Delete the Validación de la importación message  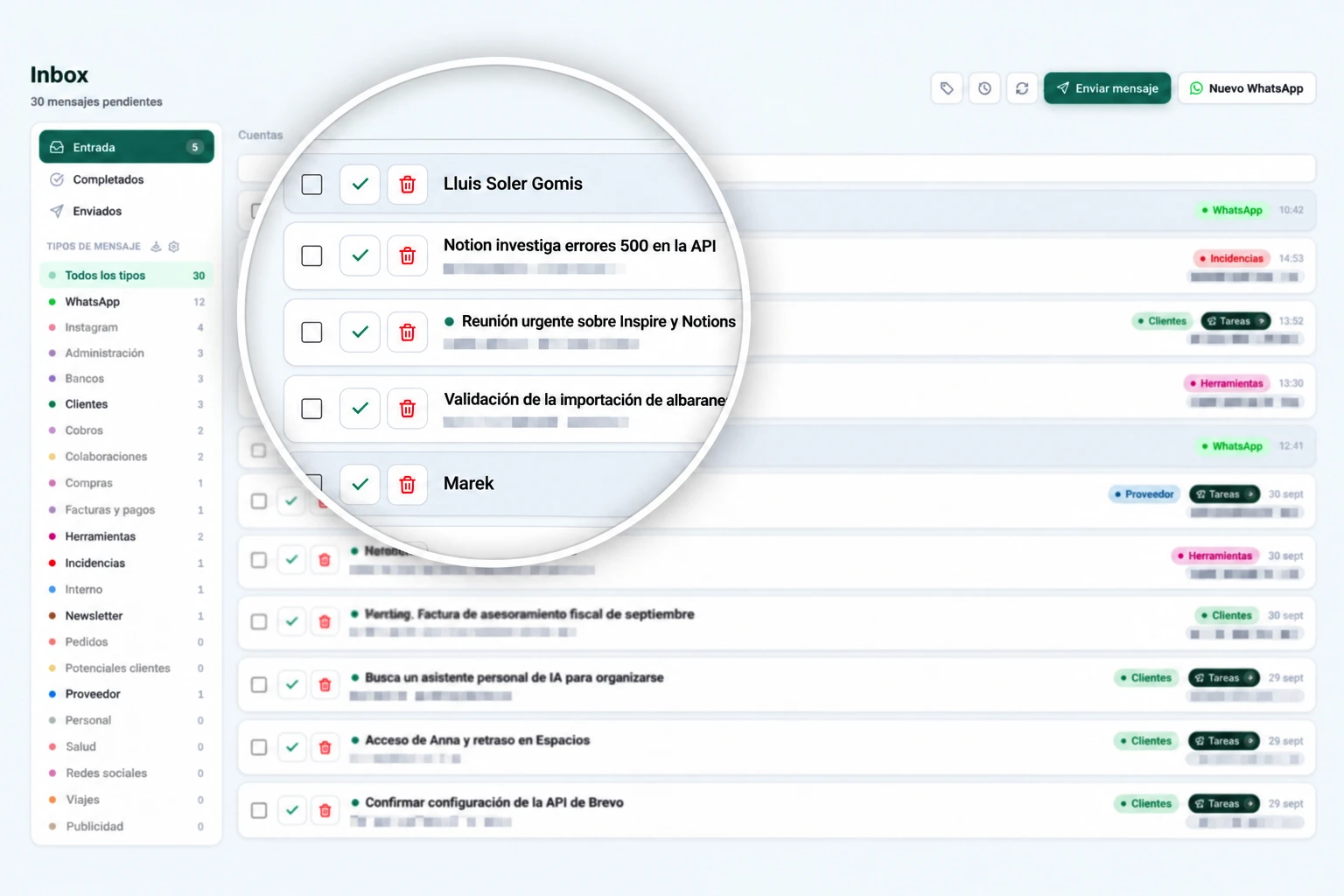(408, 409)
